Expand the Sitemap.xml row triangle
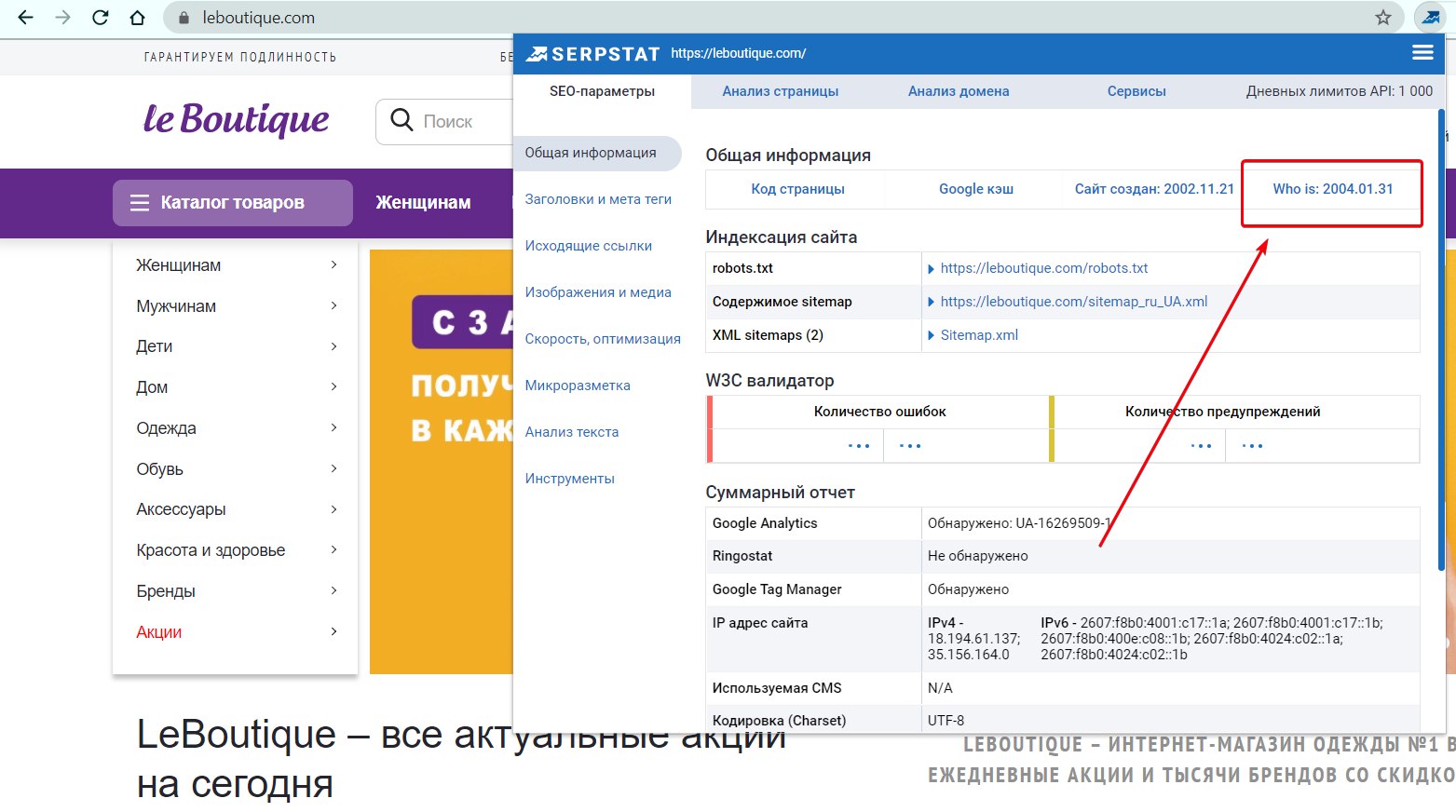This screenshot has width=1456, height=812. [x=932, y=335]
